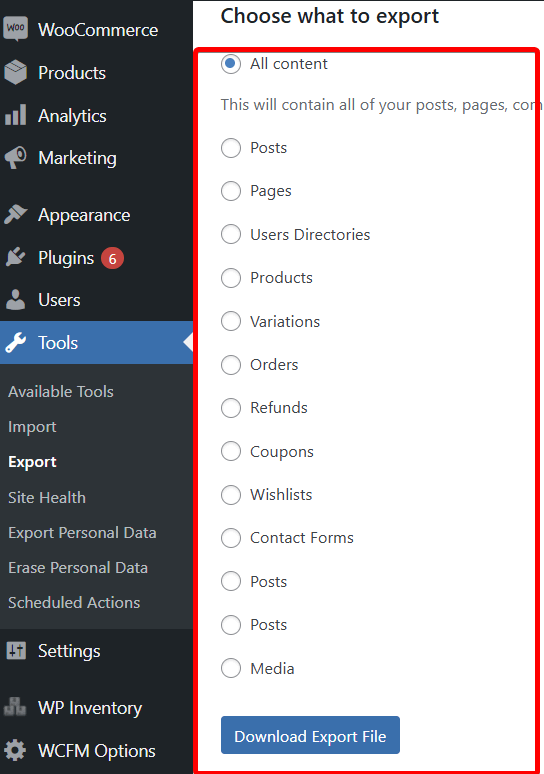544x774 pixels.
Task: Click the Appearance paintbrush icon
Action: (15, 215)
